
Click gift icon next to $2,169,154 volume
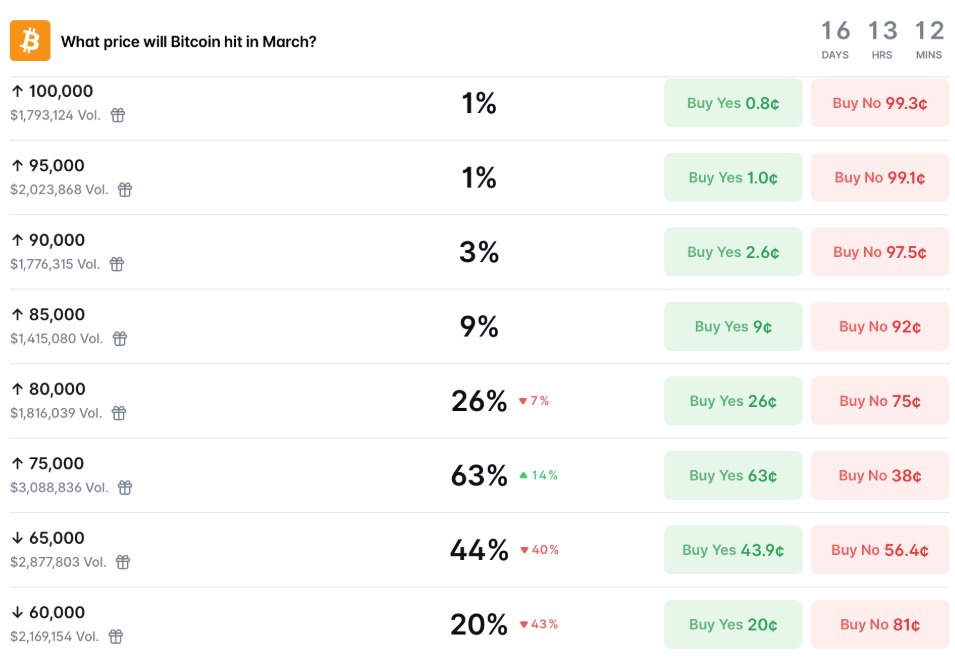[116, 636]
